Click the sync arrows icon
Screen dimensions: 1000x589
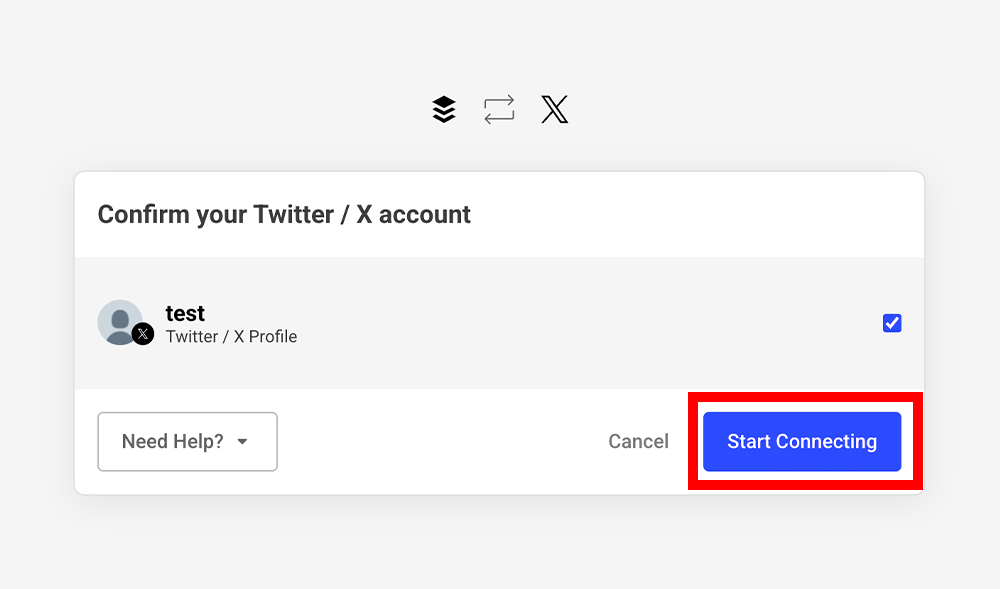point(499,109)
